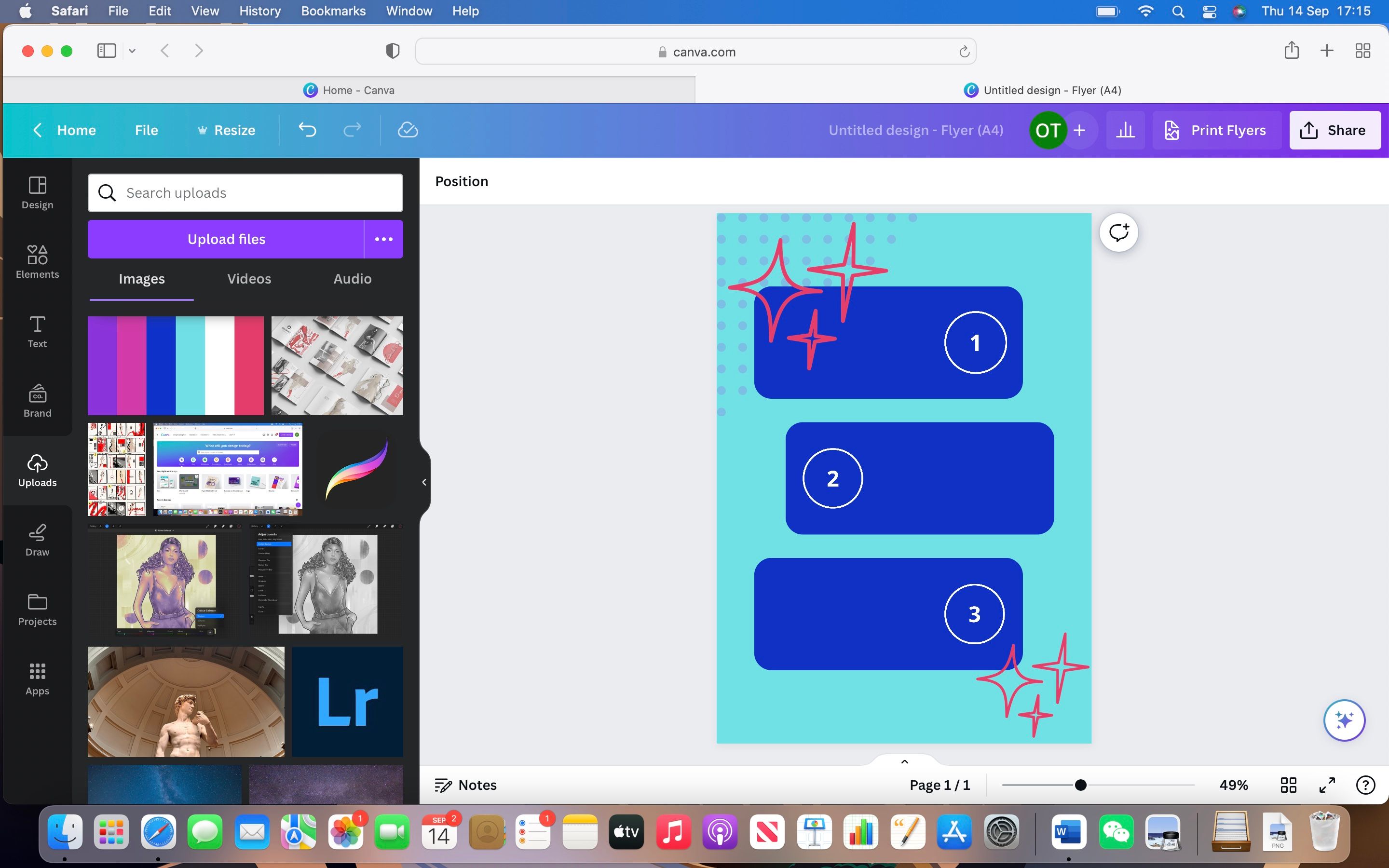Click the Elements panel icon in sidebar
The image size is (1389, 868).
pyautogui.click(x=37, y=261)
